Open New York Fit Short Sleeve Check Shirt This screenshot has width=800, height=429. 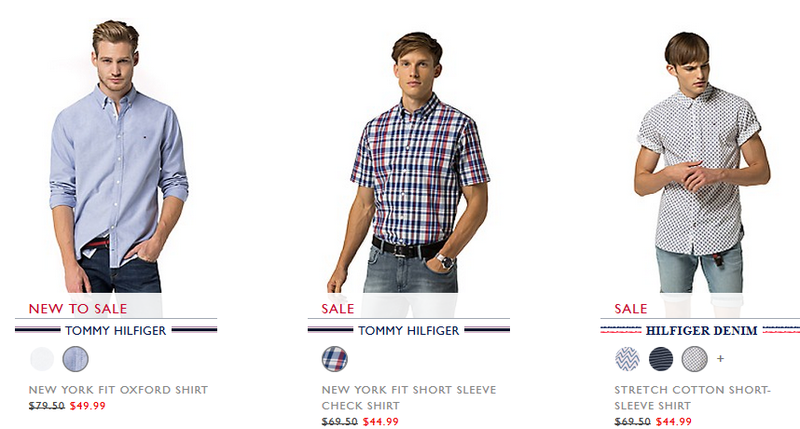(x=409, y=398)
